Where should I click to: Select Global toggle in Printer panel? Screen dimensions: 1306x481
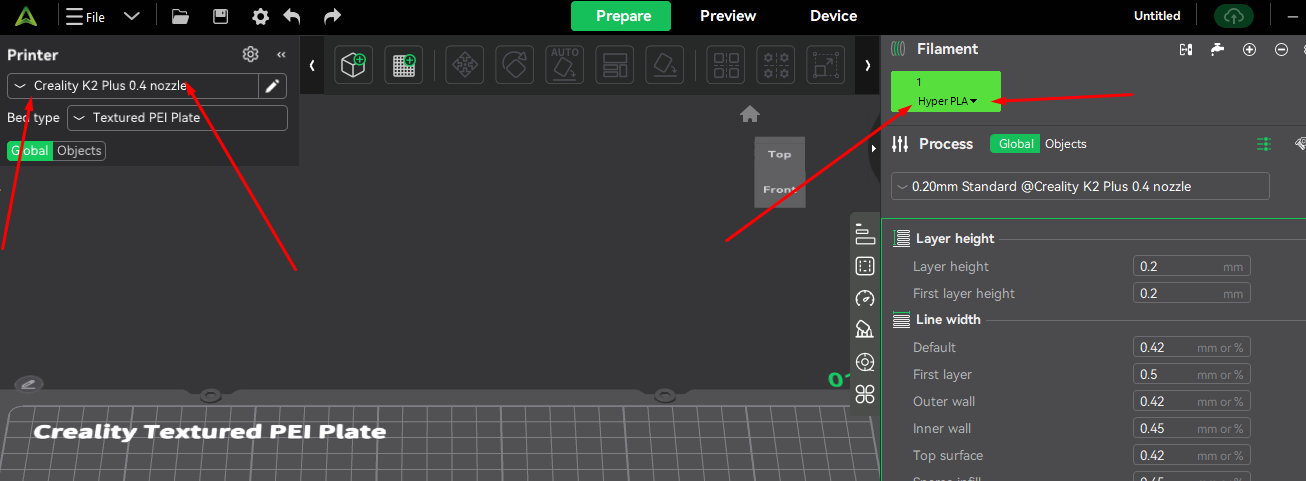click(29, 150)
